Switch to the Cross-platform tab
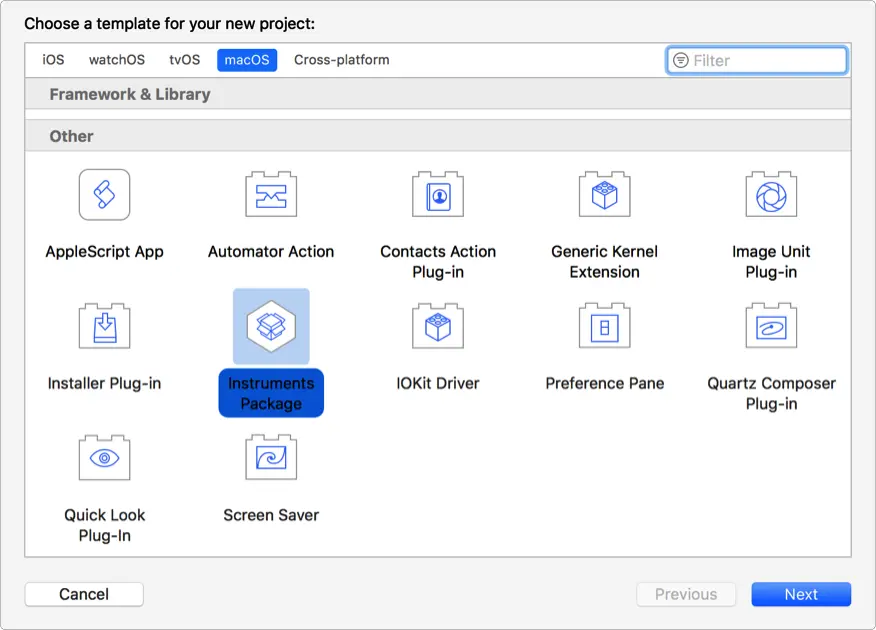876x630 pixels. point(341,60)
